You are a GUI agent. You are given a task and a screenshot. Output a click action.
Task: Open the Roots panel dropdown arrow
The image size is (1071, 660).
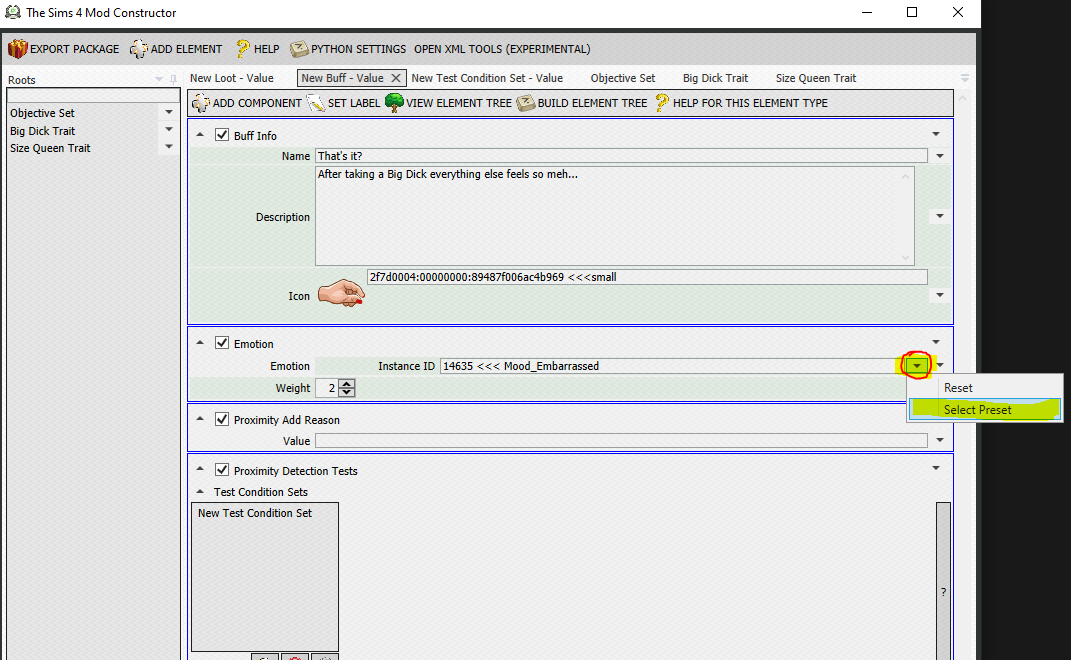[x=158, y=79]
